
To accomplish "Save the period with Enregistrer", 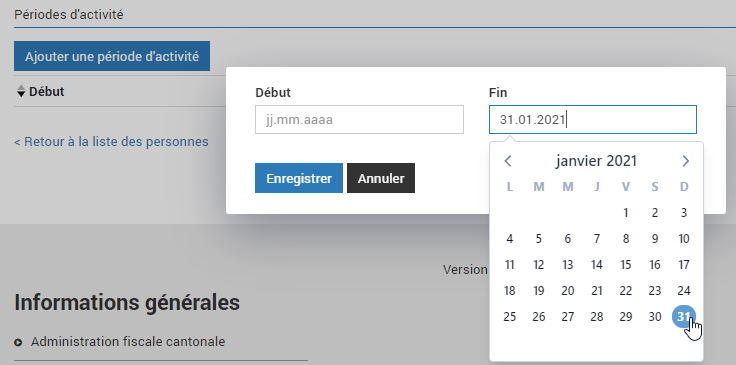I will (299, 178).
